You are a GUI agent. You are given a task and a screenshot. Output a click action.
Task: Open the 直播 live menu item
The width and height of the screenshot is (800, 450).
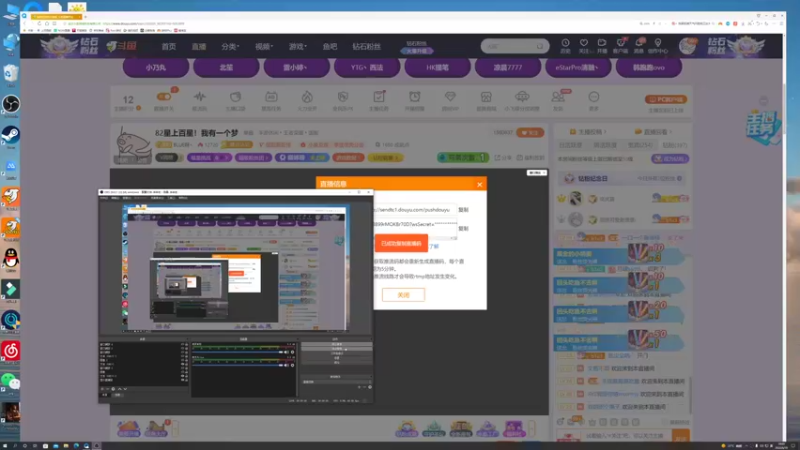[198, 46]
